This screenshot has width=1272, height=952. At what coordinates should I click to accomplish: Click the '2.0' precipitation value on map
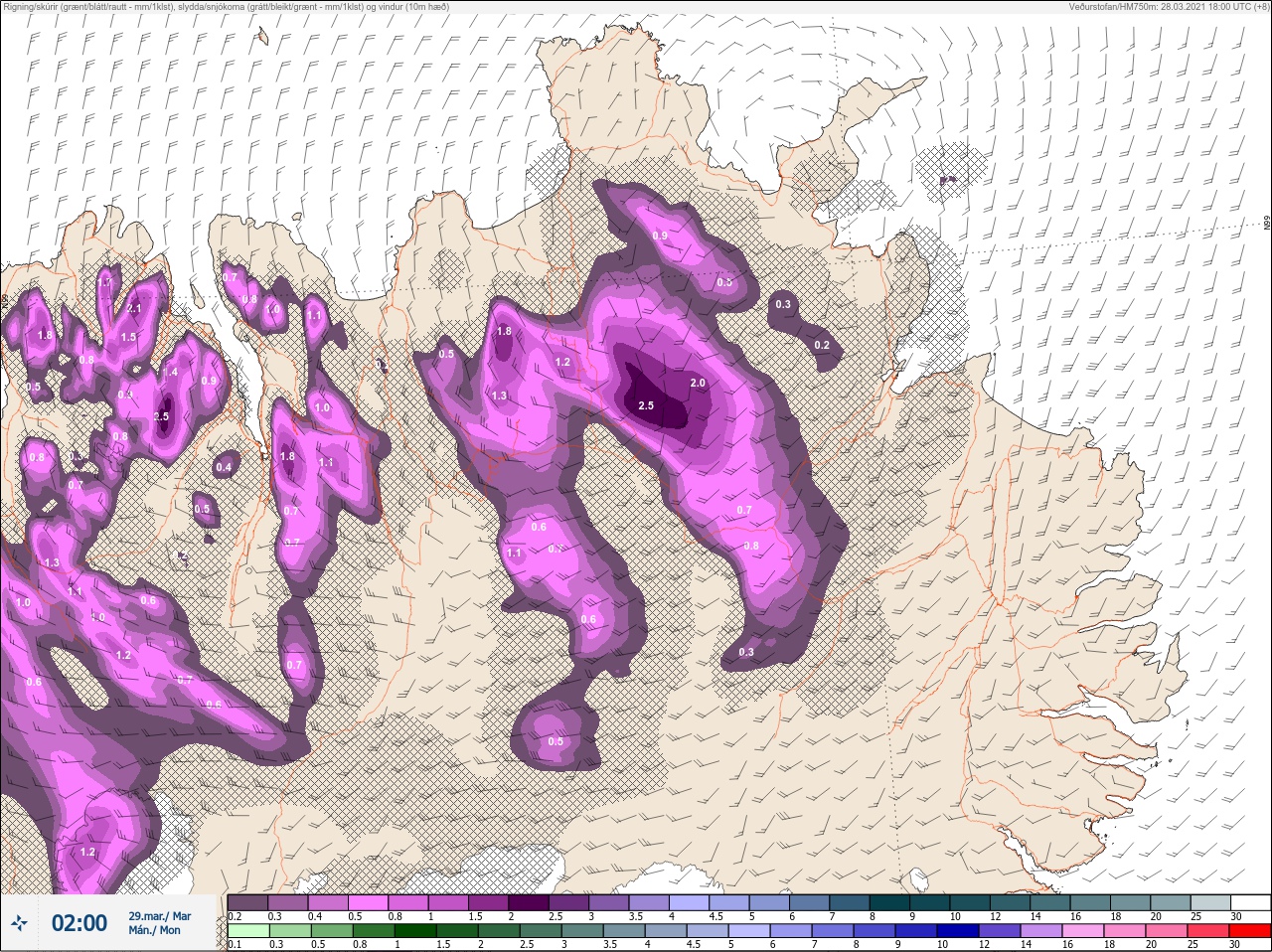698,383
